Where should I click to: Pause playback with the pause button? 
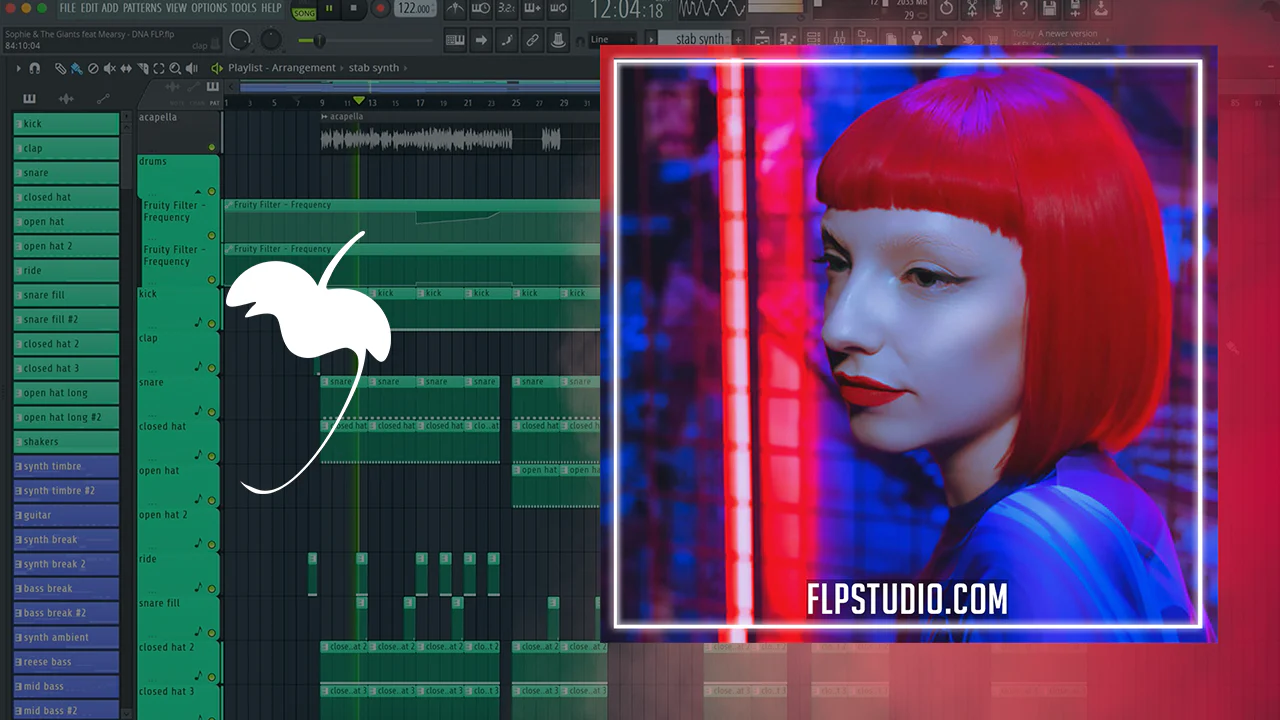coord(328,10)
